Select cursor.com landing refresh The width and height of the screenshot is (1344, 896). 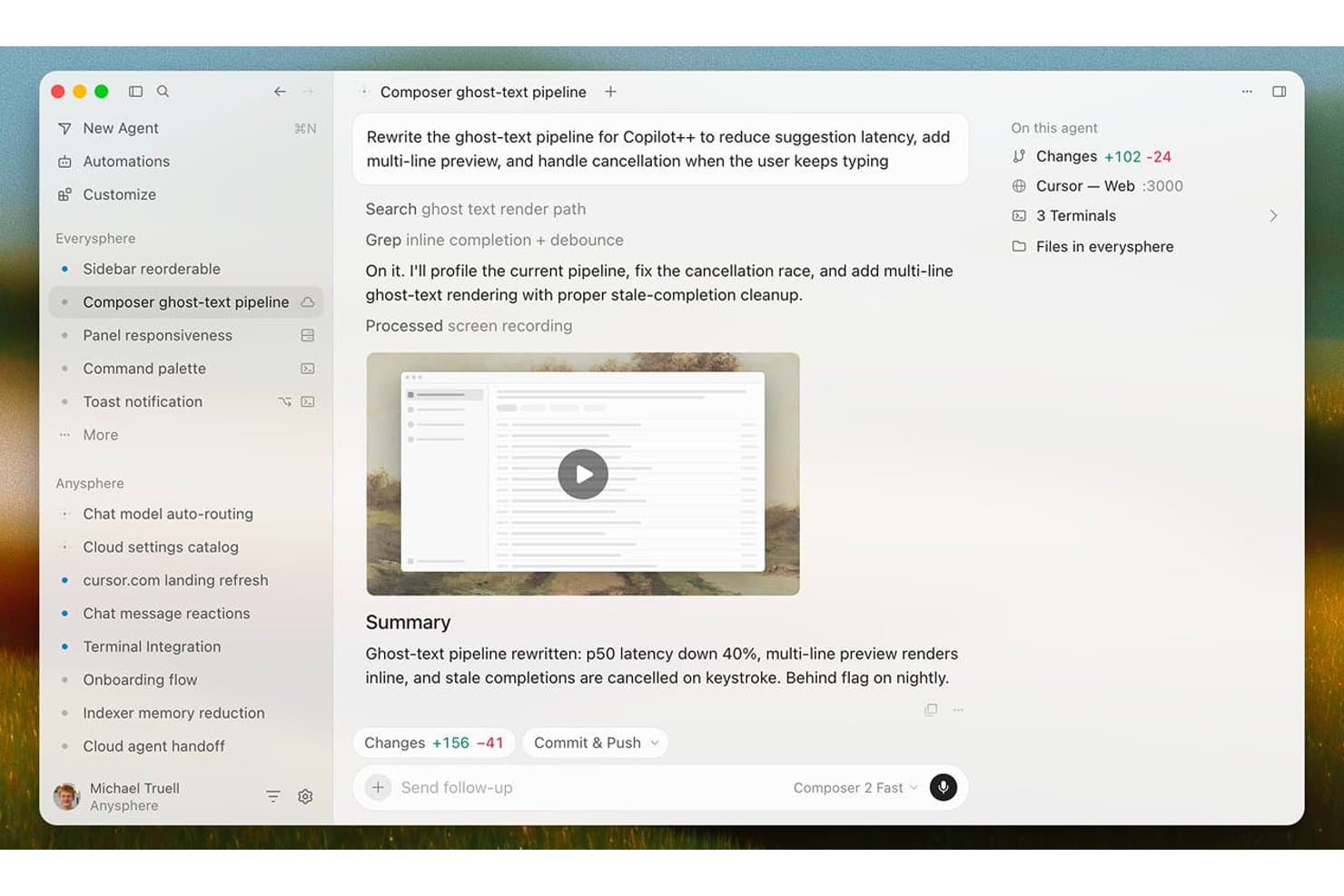(186, 581)
